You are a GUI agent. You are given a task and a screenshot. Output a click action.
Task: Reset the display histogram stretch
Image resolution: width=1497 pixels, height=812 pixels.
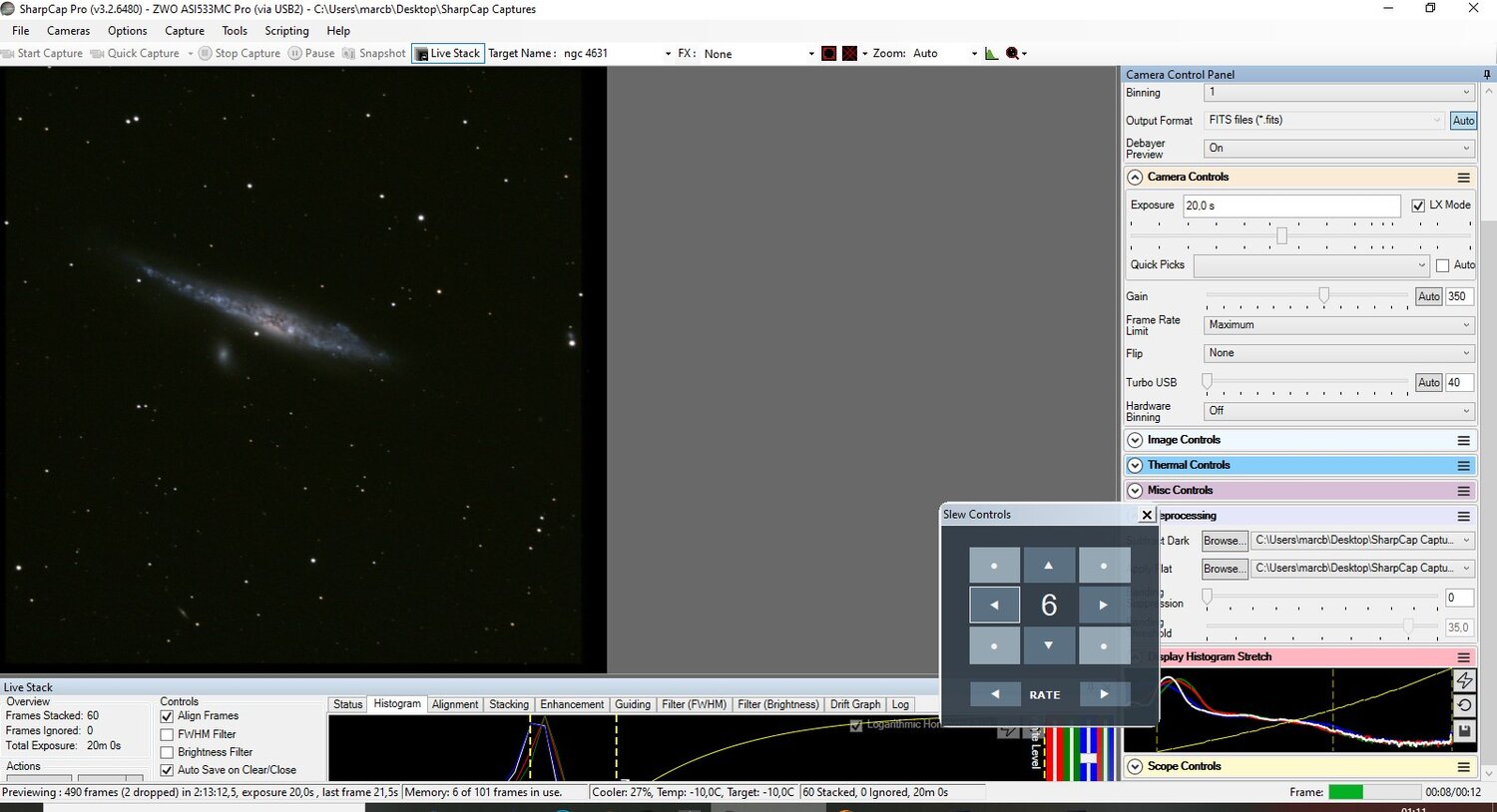[1464, 705]
